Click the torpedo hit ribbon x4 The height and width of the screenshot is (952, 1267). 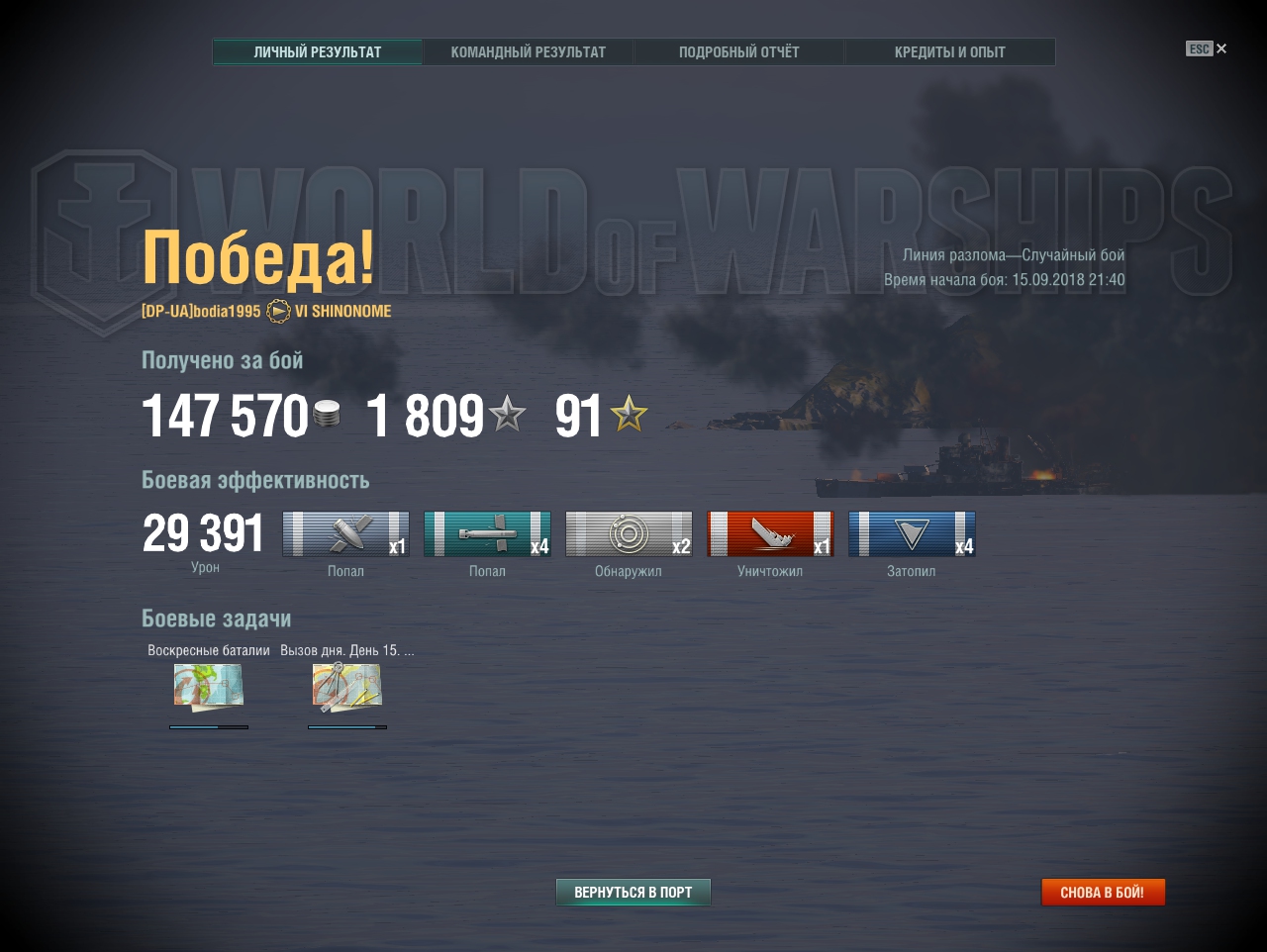click(487, 534)
